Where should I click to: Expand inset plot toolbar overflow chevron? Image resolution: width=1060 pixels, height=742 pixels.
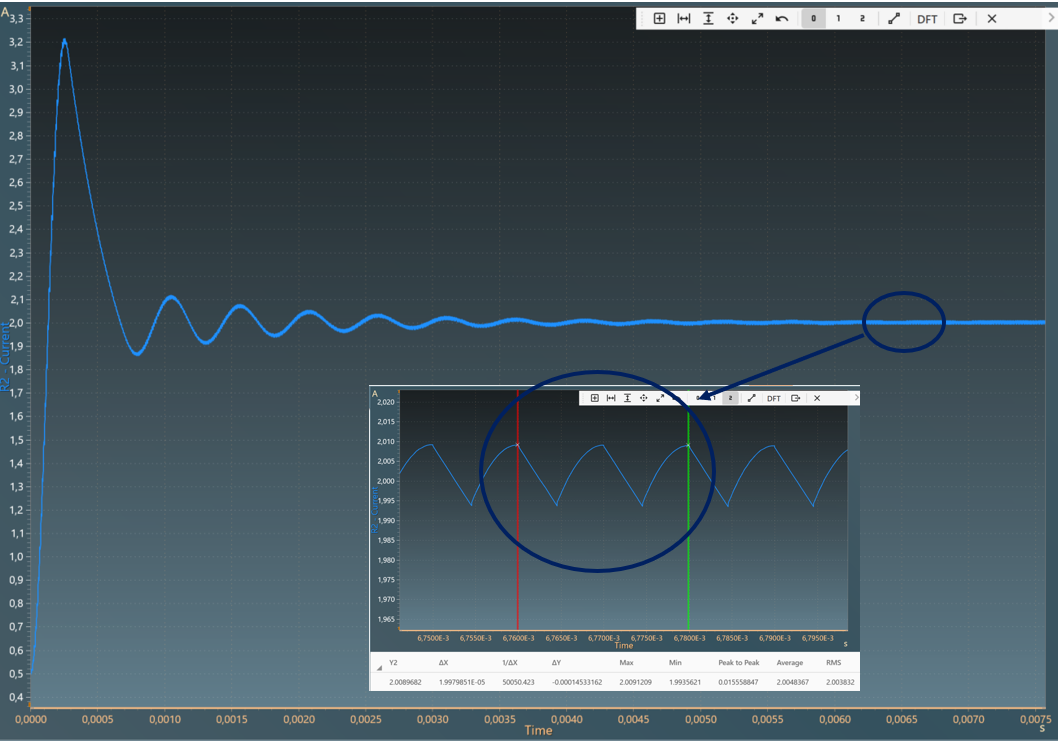pos(856,398)
